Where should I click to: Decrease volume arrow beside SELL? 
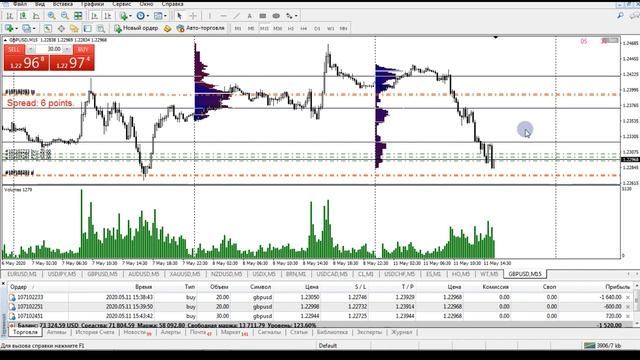(31, 49)
